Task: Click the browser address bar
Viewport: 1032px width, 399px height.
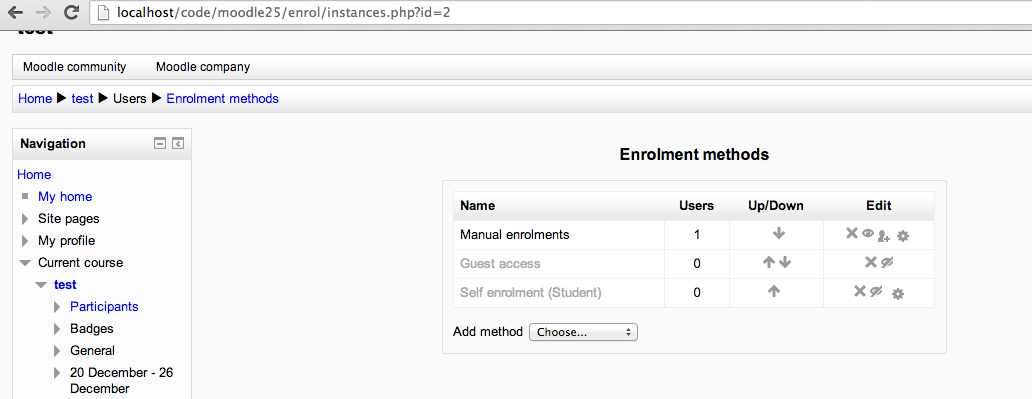Action: click(x=559, y=12)
